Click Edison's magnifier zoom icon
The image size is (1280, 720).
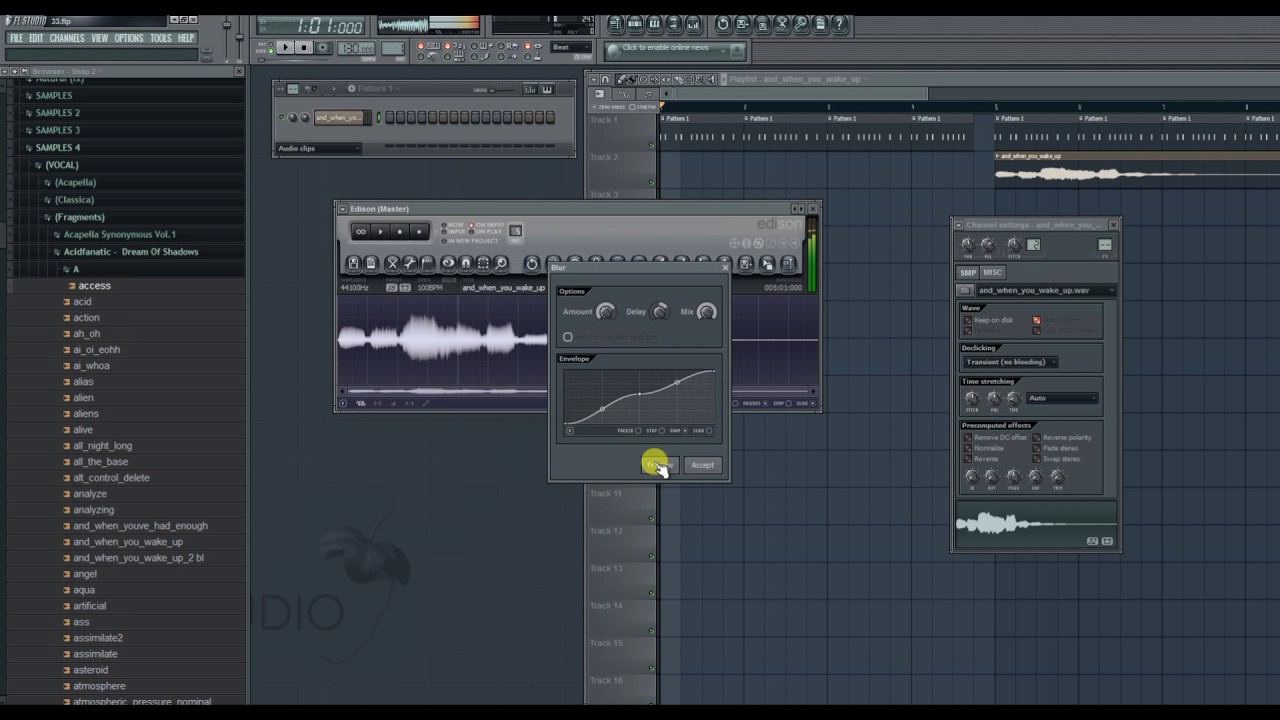coord(501,263)
